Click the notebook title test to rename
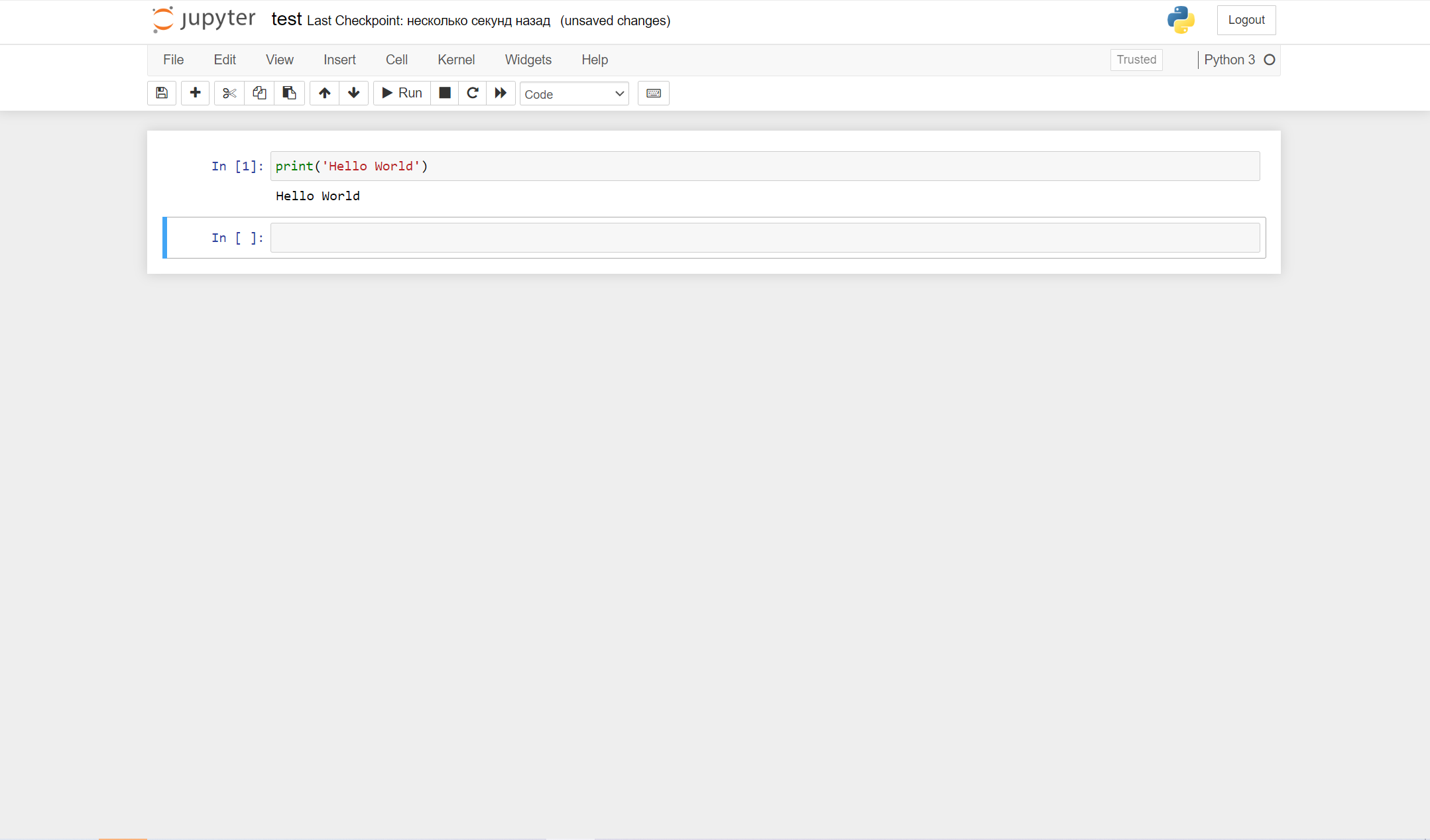The image size is (1430, 840). click(286, 19)
